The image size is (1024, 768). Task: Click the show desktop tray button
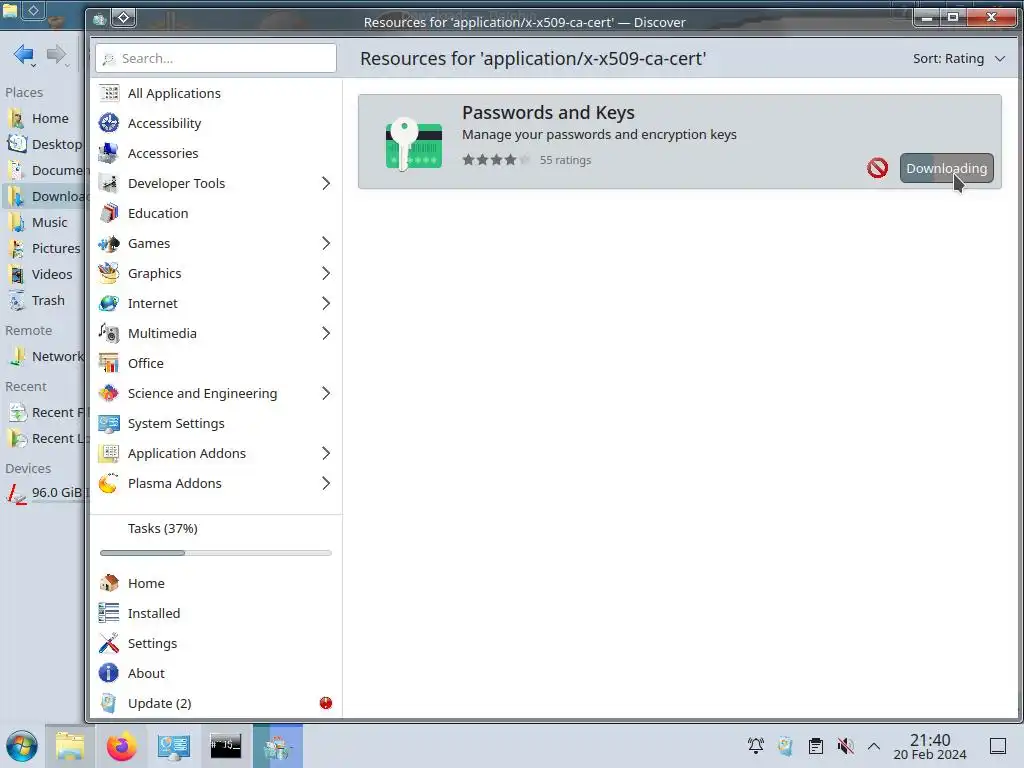[998, 746]
